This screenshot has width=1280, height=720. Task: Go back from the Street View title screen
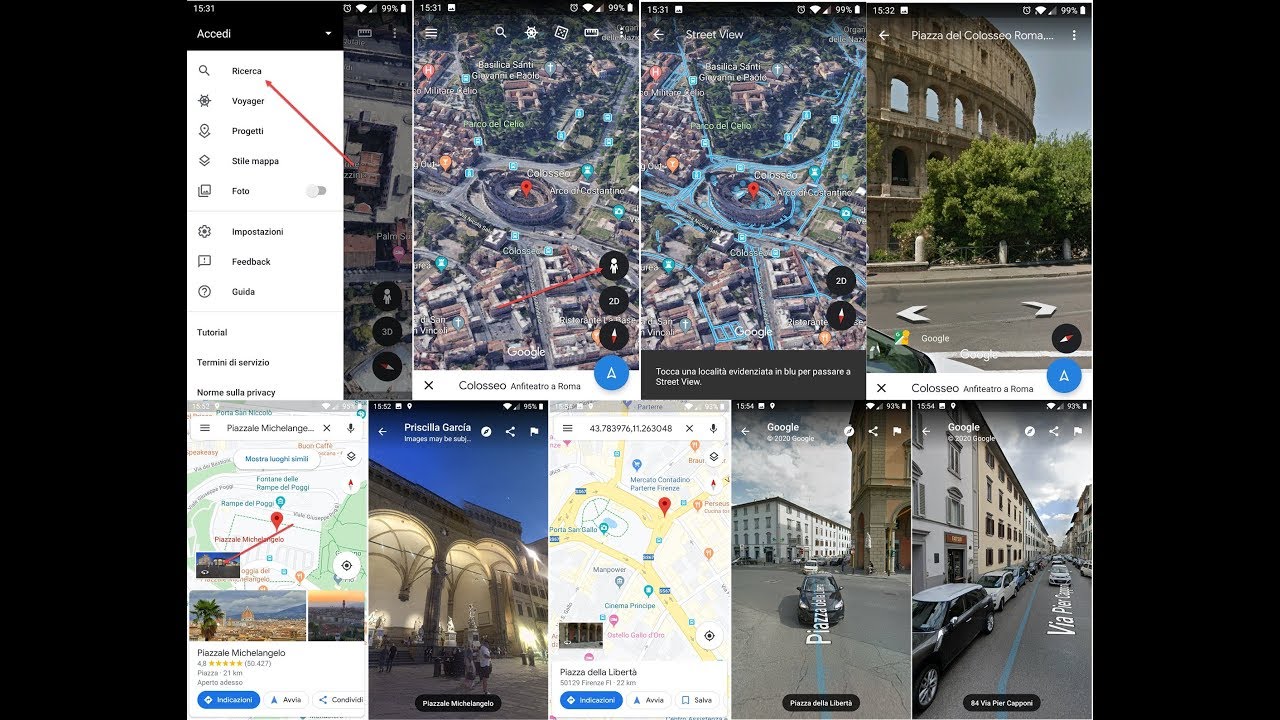coord(658,34)
